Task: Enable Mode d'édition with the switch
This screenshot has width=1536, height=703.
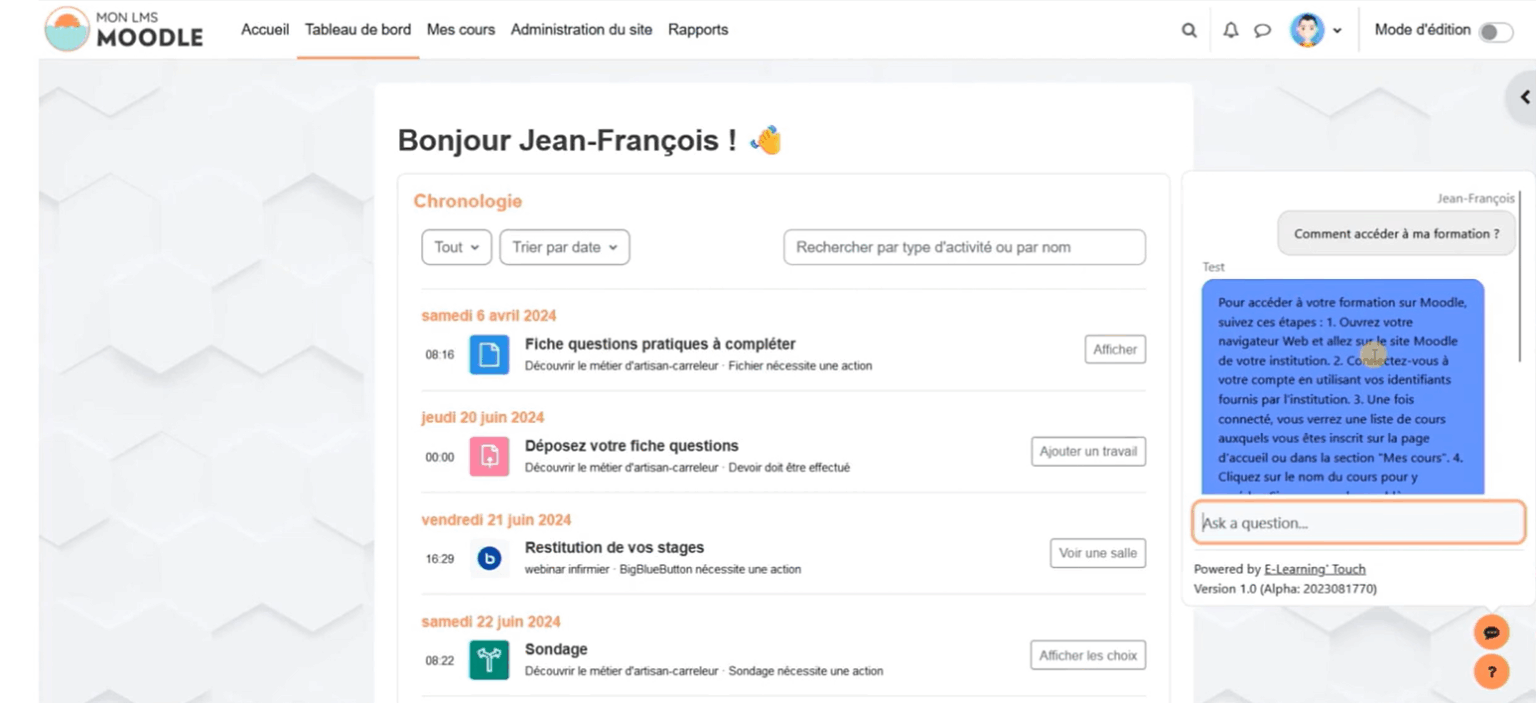Action: [x=1497, y=31]
